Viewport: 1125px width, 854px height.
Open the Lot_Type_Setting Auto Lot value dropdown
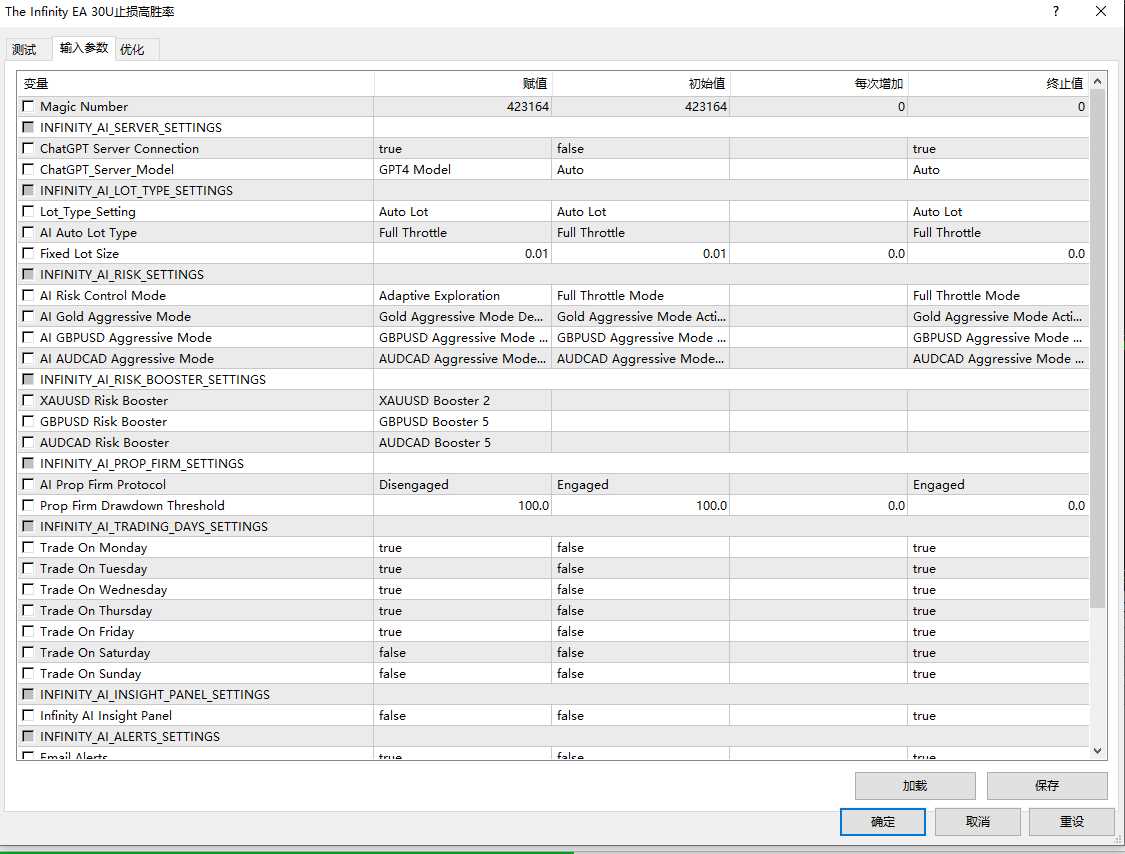(x=462, y=212)
